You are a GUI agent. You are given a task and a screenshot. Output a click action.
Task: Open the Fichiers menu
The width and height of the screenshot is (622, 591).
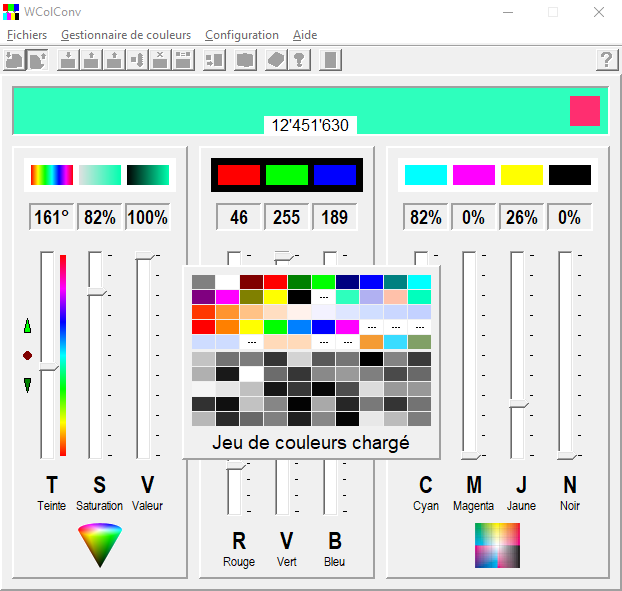pyautogui.click(x=27, y=35)
